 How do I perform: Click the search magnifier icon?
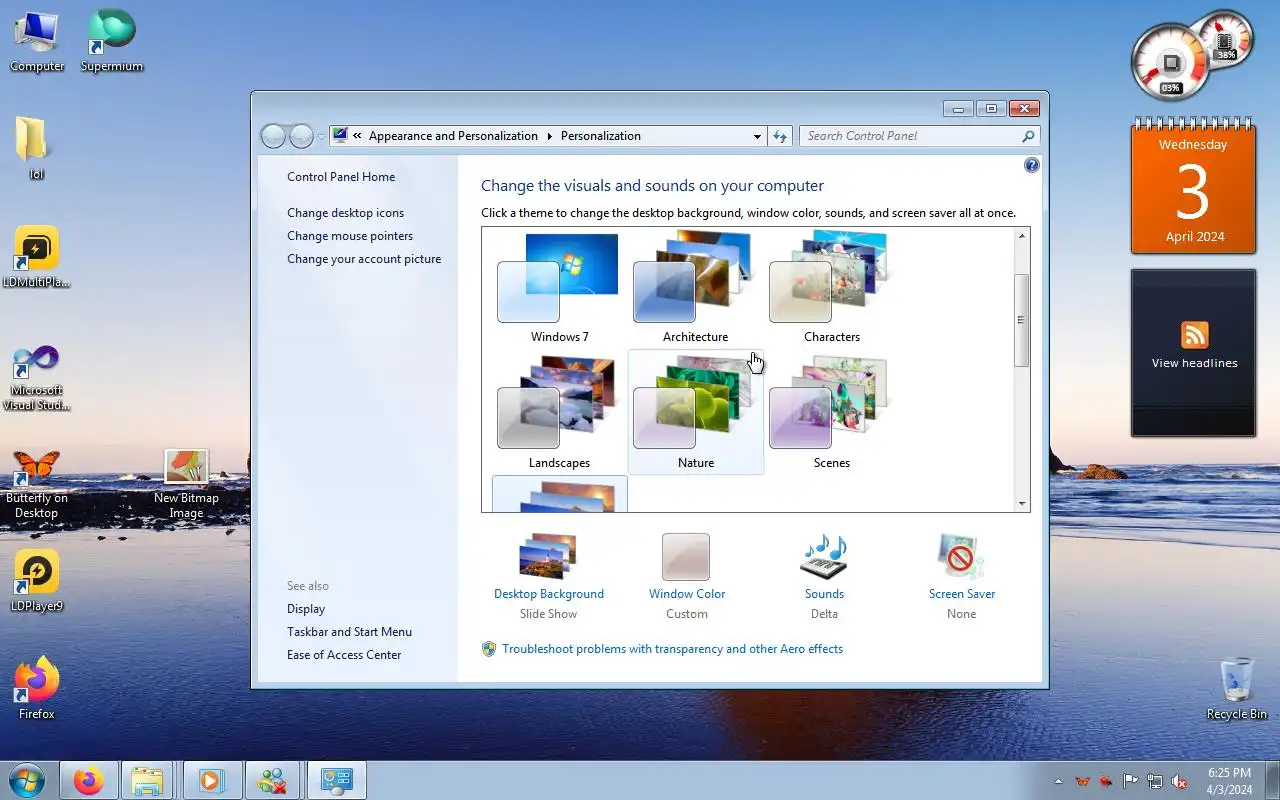(1028, 136)
